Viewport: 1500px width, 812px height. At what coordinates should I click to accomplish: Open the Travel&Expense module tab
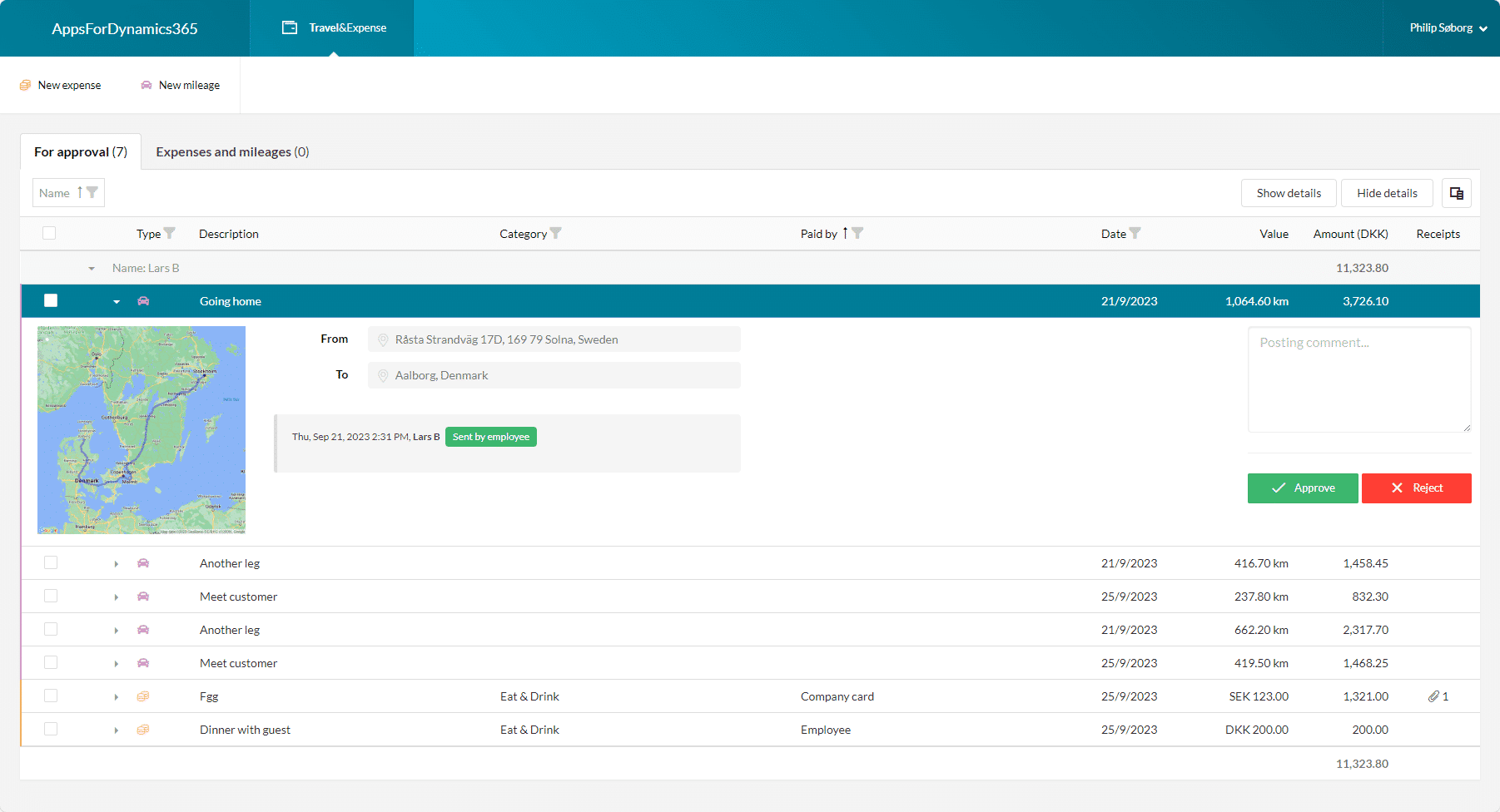(332, 27)
